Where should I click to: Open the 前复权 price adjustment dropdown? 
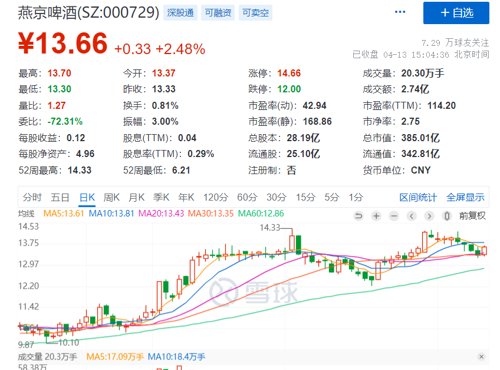click(472, 216)
